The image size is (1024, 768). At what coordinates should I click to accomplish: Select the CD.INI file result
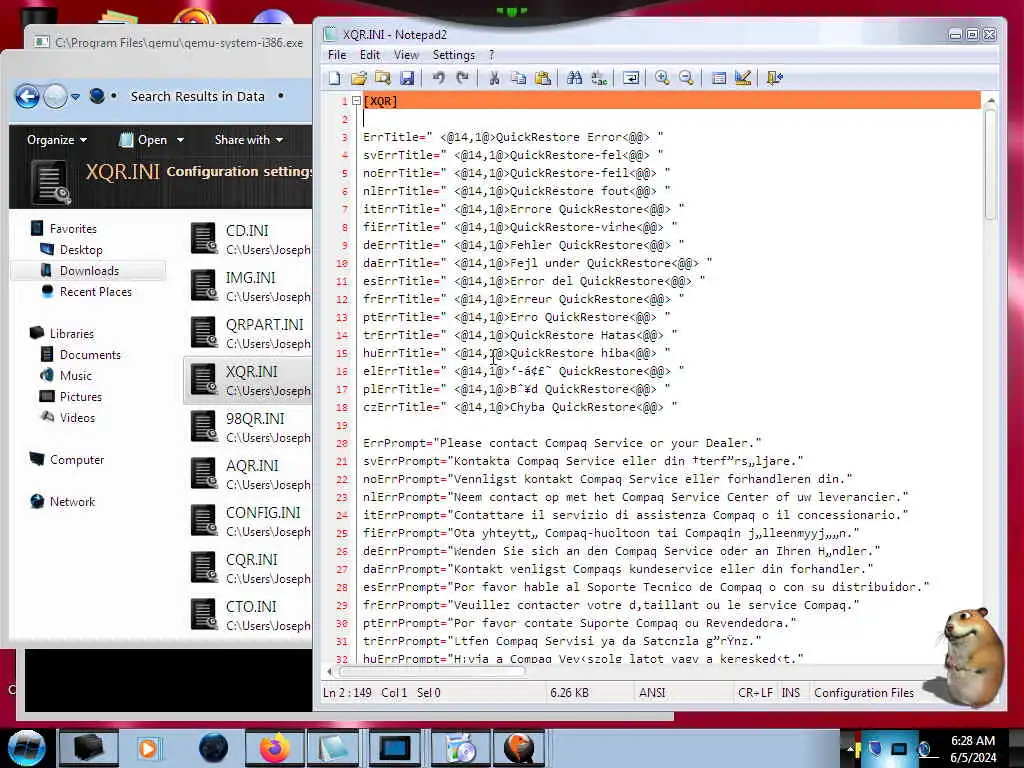[249, 239]
